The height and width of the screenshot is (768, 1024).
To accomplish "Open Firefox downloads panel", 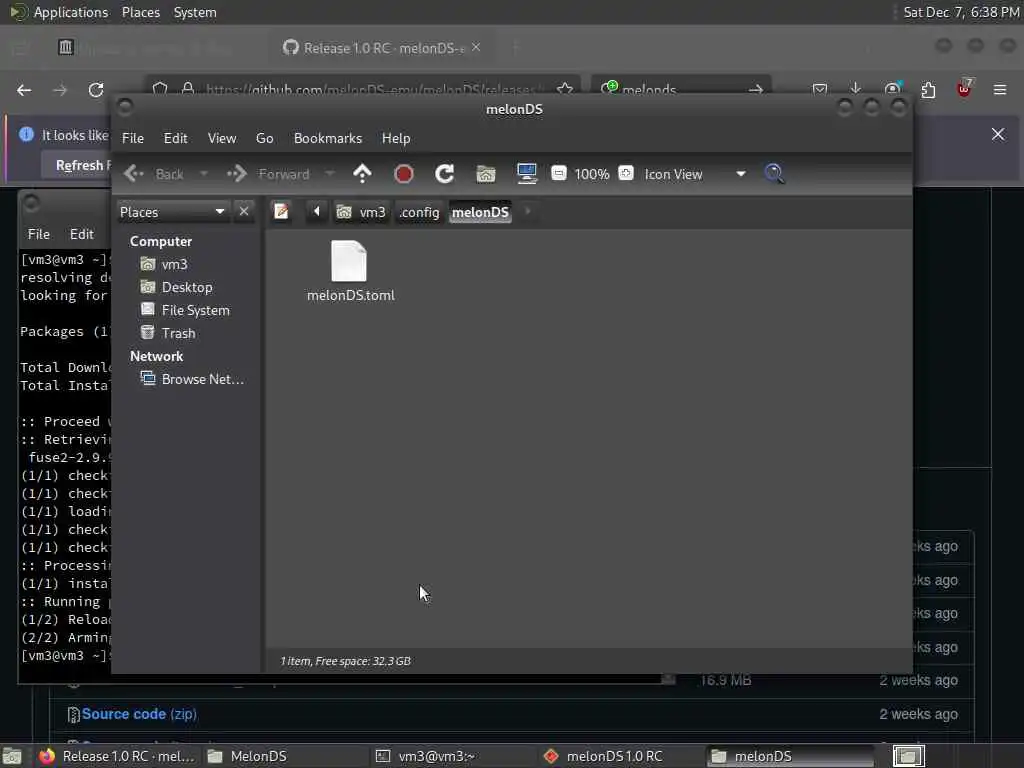I will [x=856, y=89].
